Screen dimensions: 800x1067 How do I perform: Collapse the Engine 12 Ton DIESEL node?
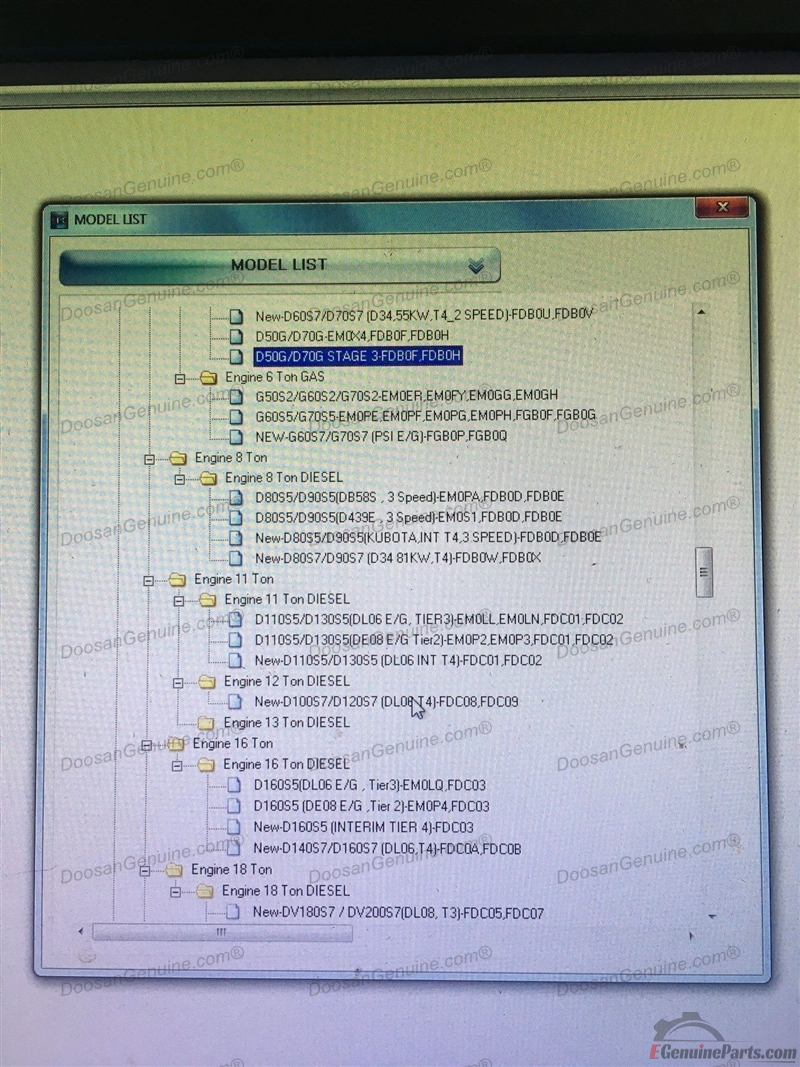(180, 682)
